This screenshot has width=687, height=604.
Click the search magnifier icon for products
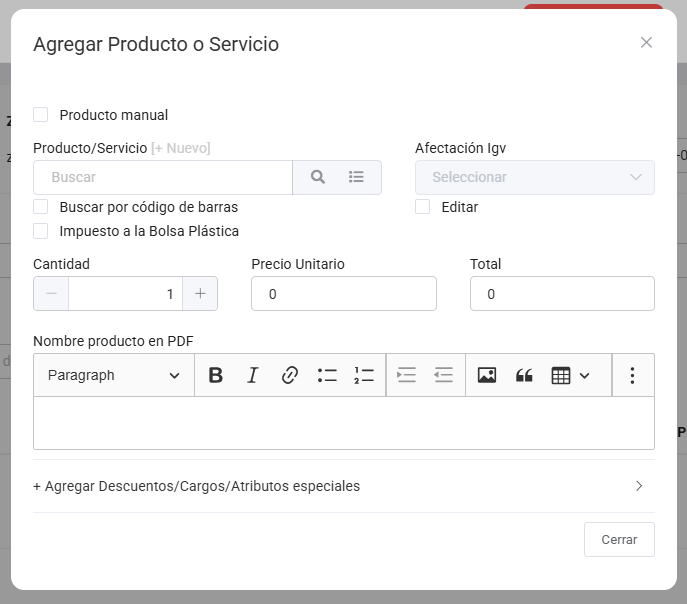[318, 177]
